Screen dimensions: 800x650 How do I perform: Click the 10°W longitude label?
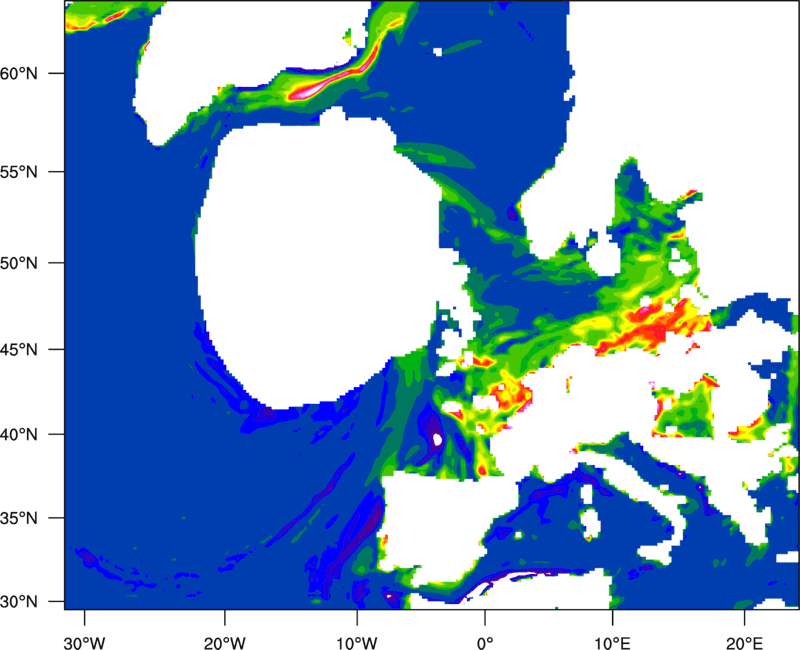[x=357, y=642]
